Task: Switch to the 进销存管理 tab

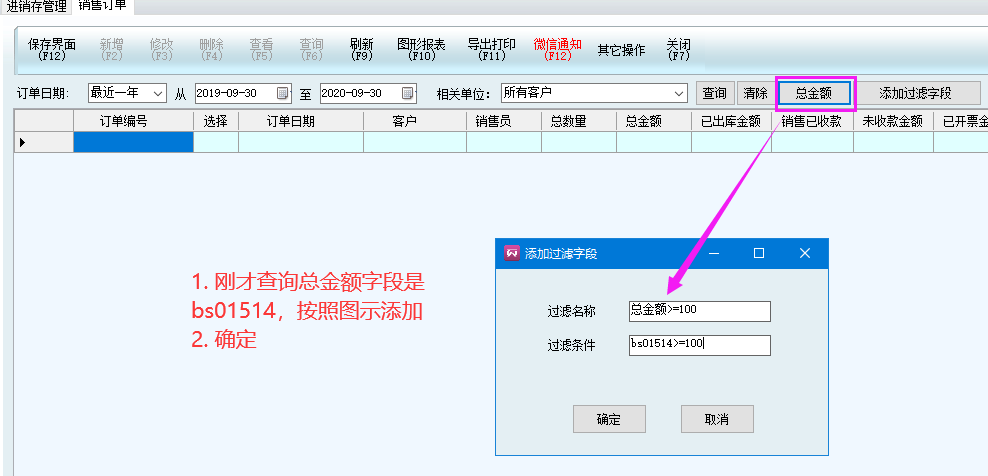Action: 36,7
